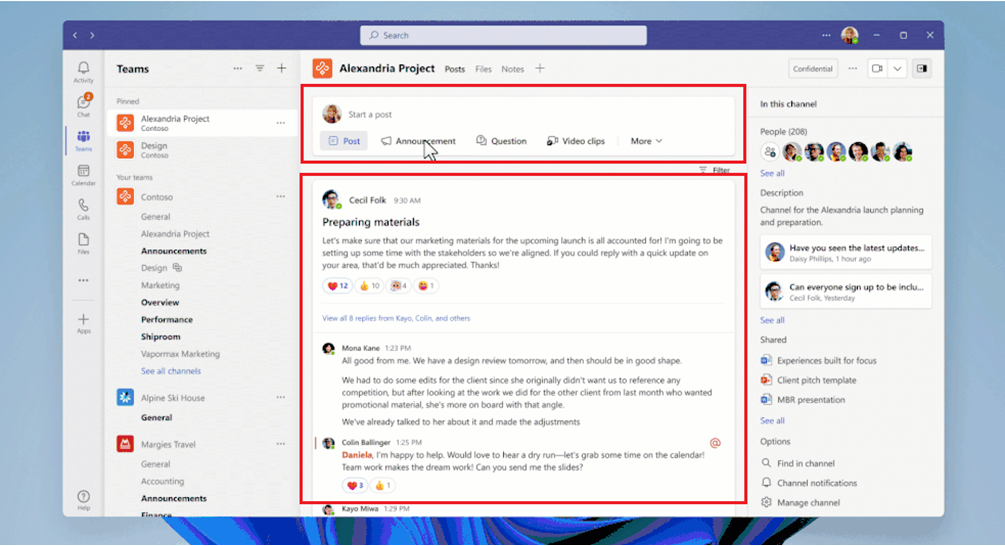Add people icon under People (208)

click(x=770, y=152)
